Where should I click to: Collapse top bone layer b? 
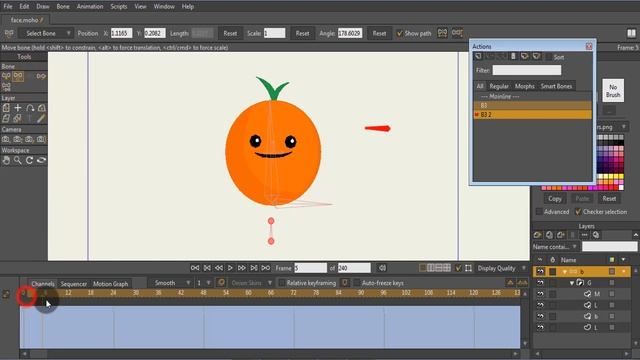click(x=565, y=271)
